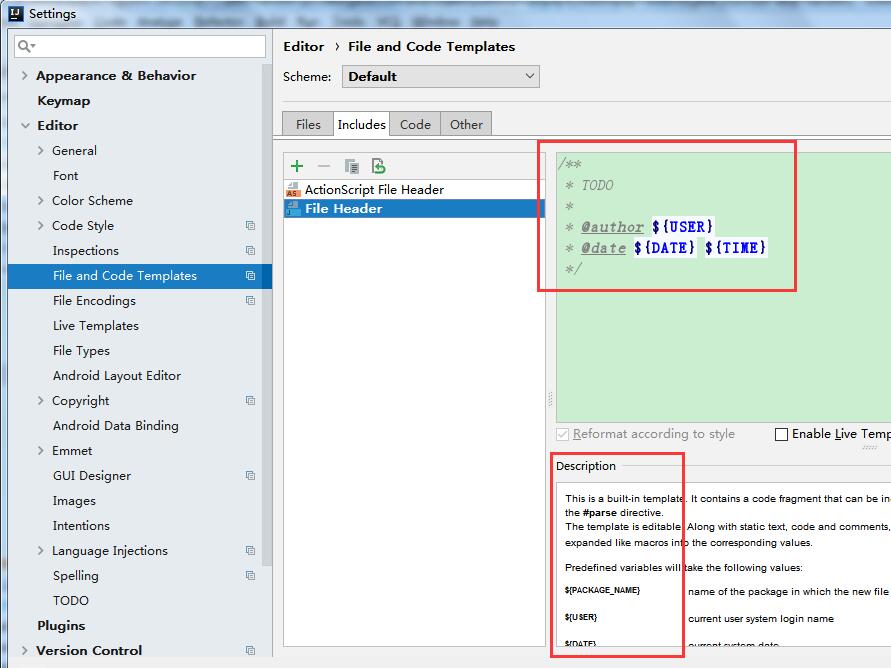
Task: Click the minus Remove Template icon
Action: click(324, 166)
